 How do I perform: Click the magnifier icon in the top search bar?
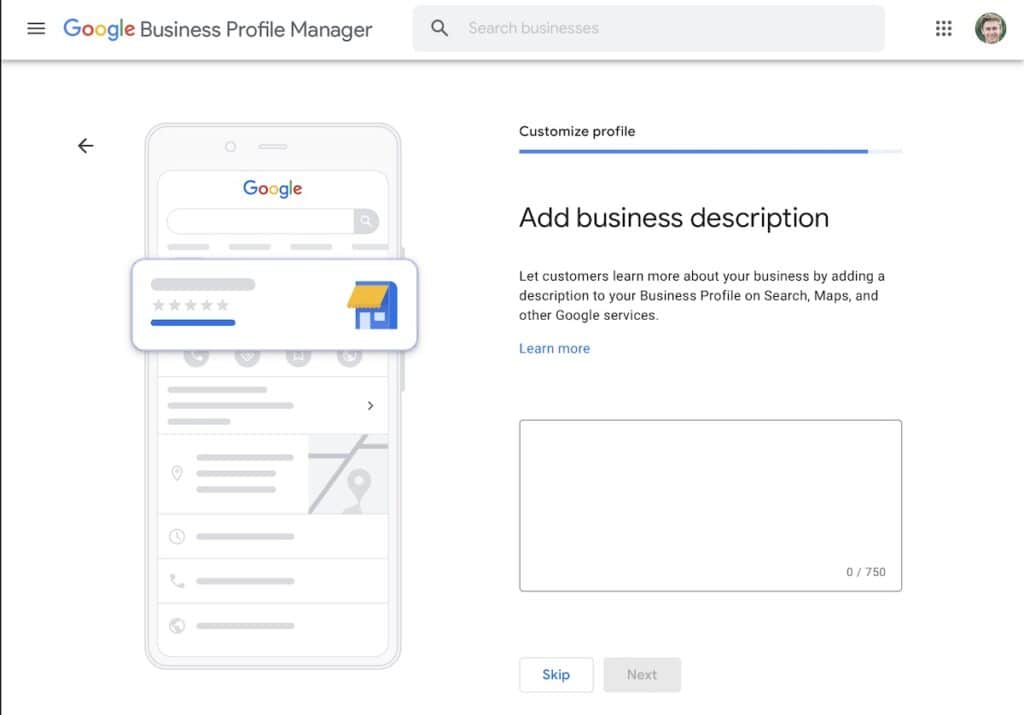tap(440, 28)
